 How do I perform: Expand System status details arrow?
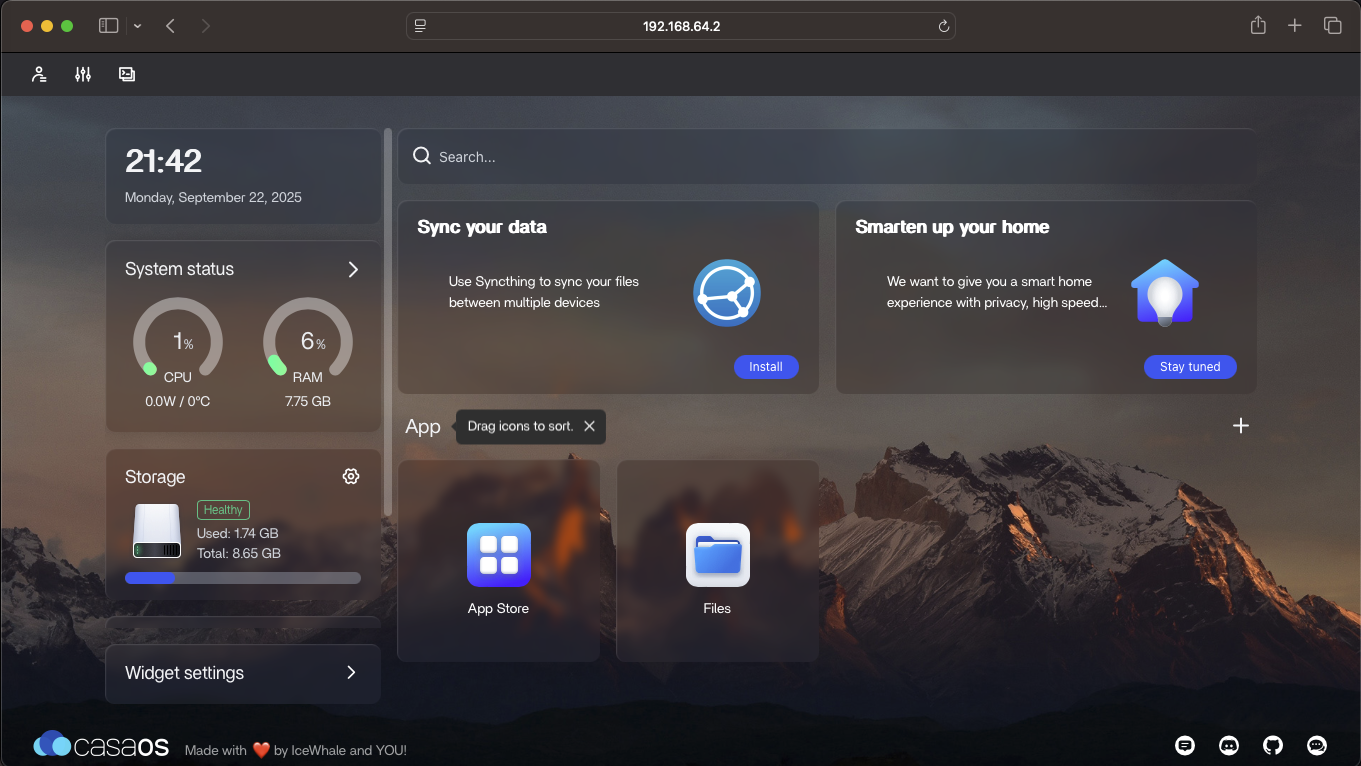coord(353,269)
